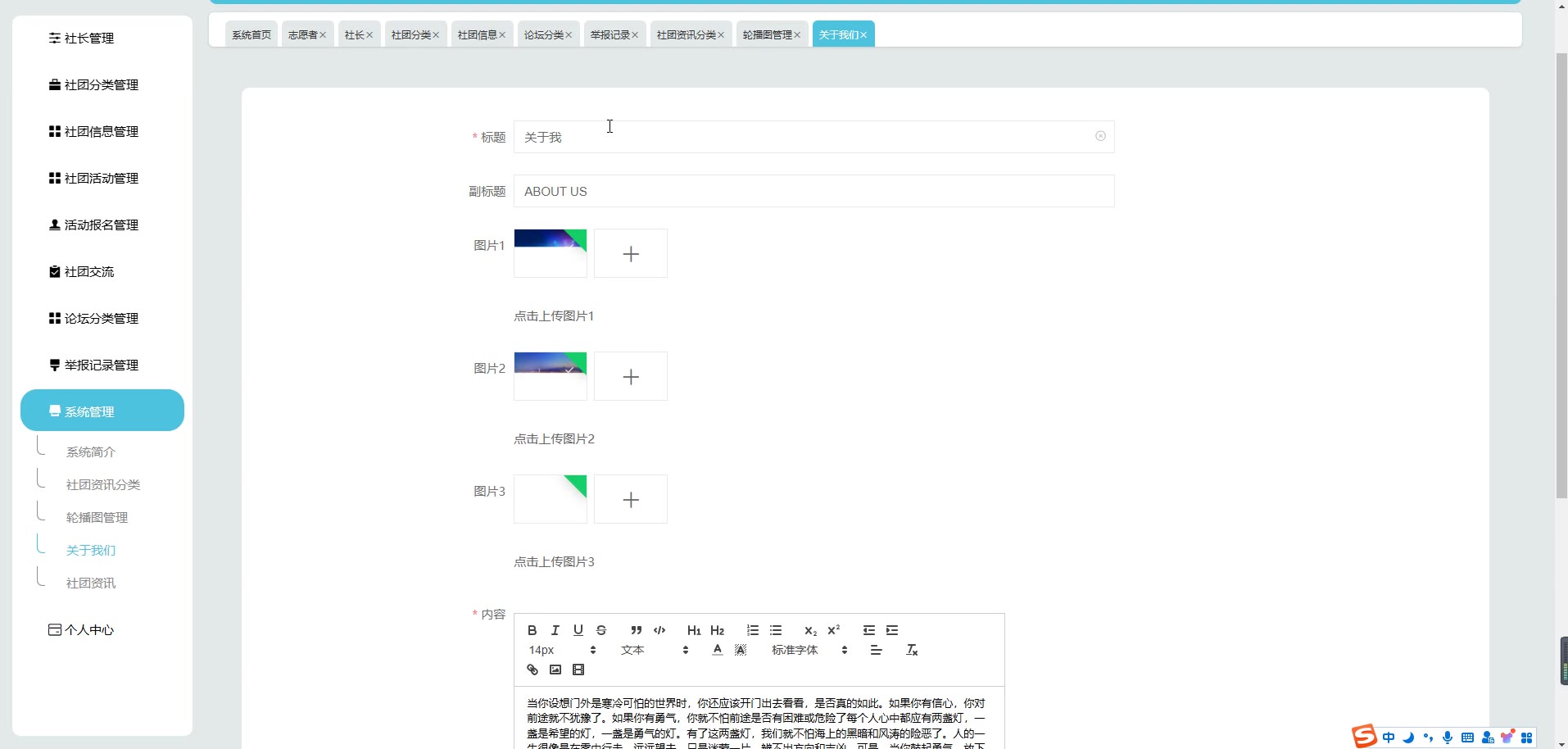The width and height of the screenshot is (1568, 749).
Task: Open the 社团信息管理 sidebar menu
Action: tap(102, 131)
